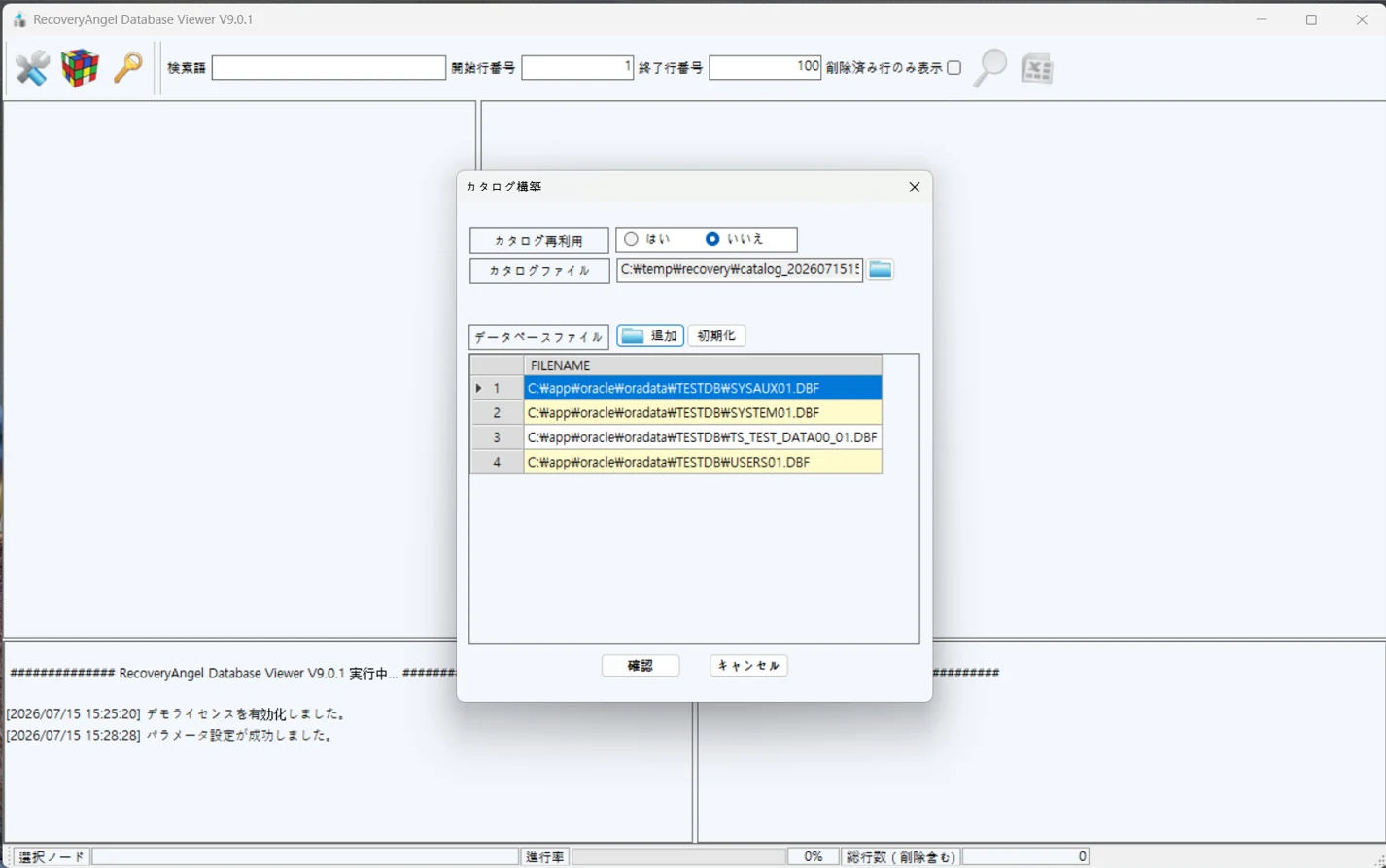
Task: Open the Rubik's cube catalog icon
Action: 80,68
